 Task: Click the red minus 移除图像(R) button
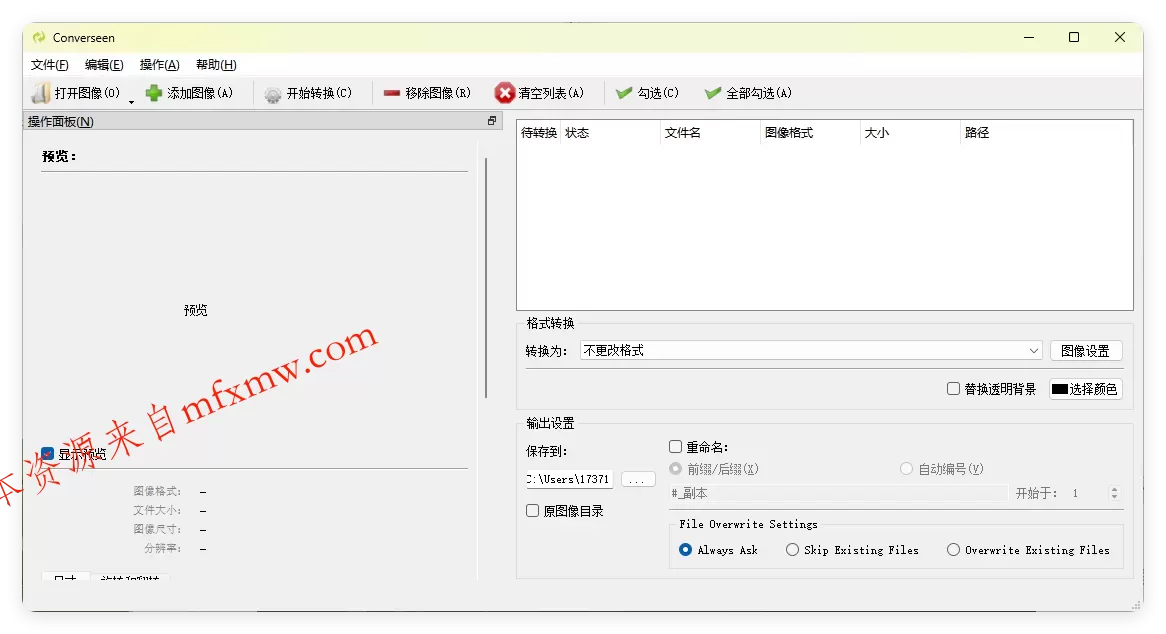pyautogui.click(x=428, y=94)
